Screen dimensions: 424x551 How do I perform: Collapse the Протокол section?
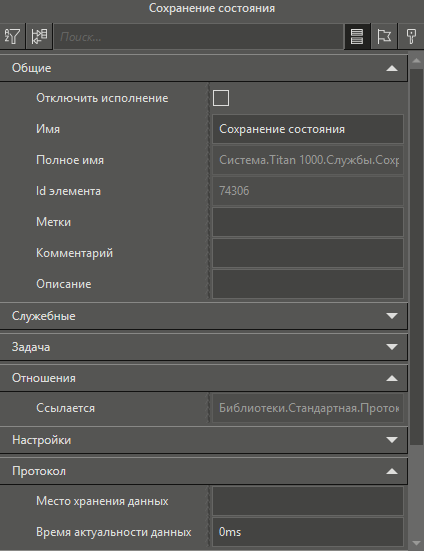204,471
